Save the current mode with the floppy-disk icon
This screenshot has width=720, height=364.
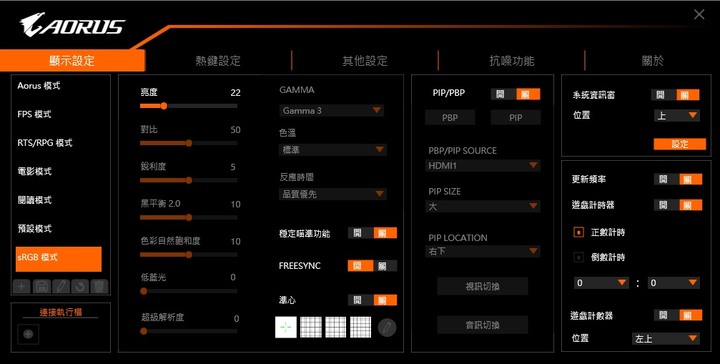[41, 286]
